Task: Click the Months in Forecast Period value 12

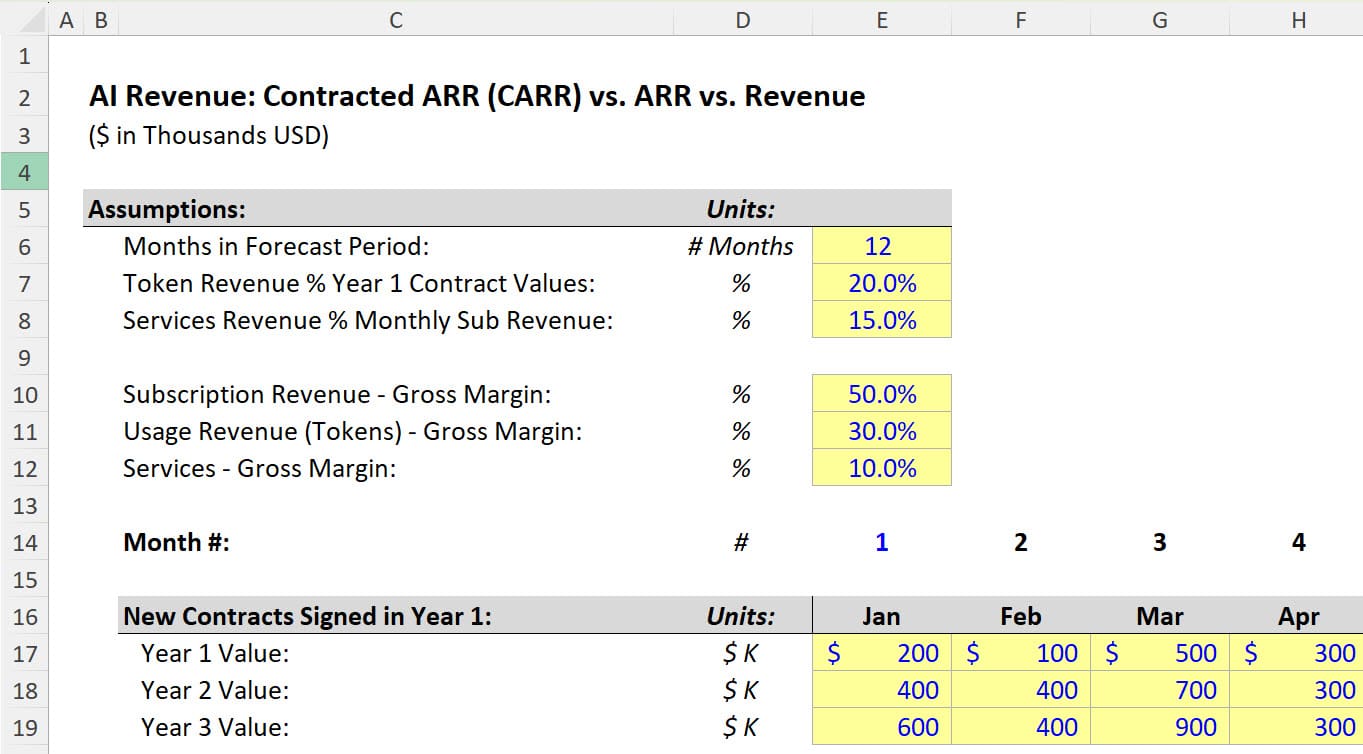Action: pos(881,246)
